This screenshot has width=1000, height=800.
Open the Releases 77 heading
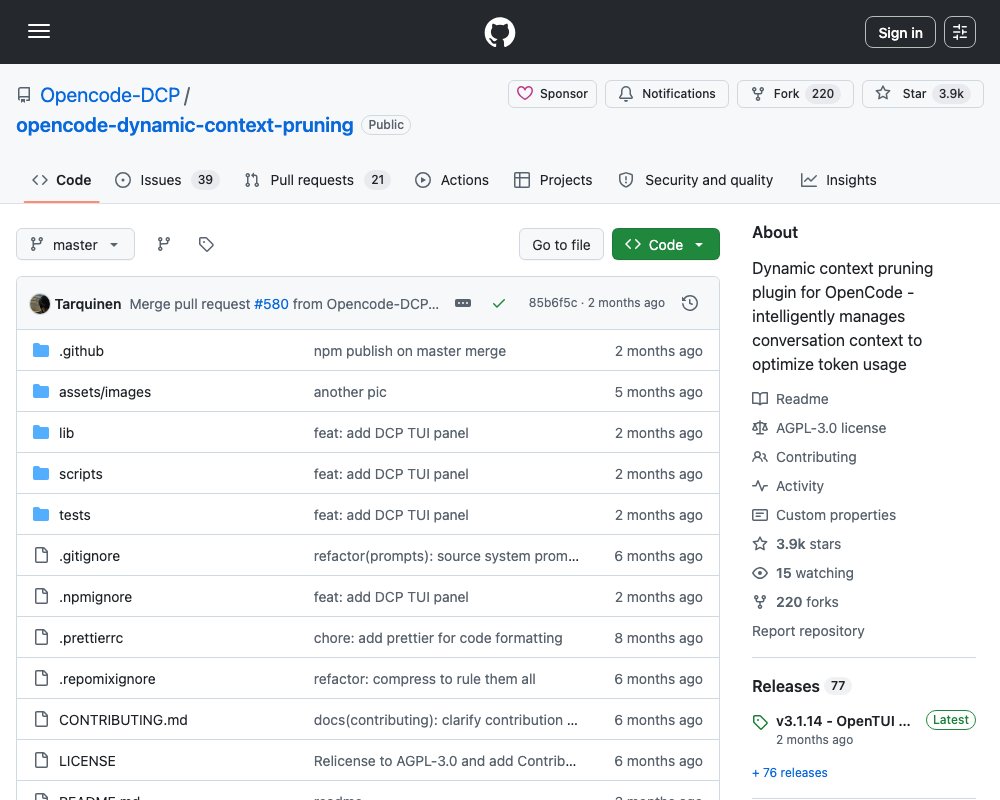802,686
